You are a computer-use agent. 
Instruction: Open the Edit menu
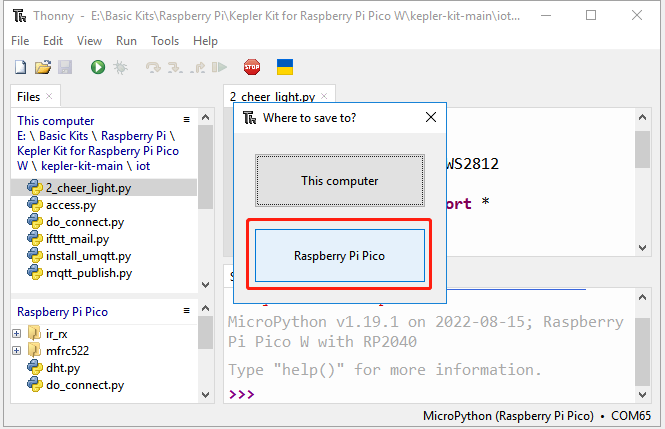click(x=53, y=41)
